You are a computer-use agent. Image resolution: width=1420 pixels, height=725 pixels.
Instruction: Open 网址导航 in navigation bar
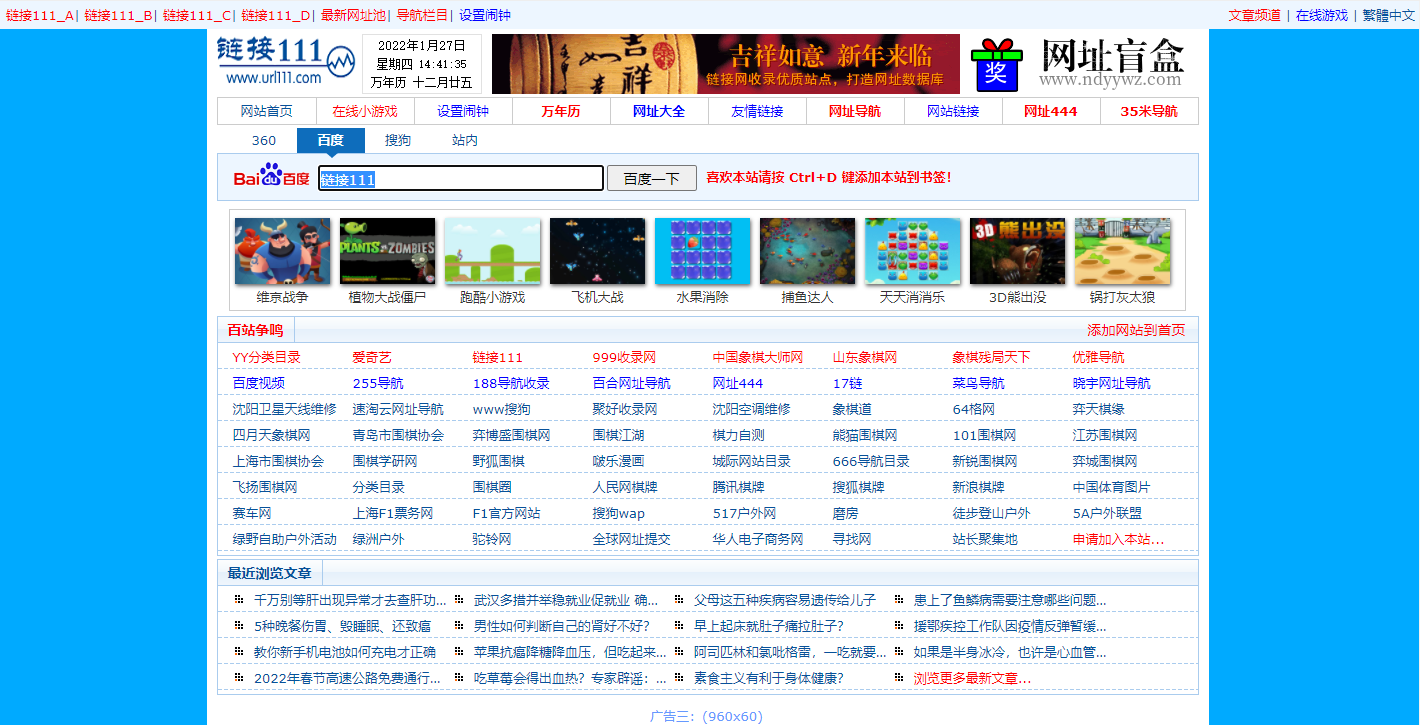(855, 111)
